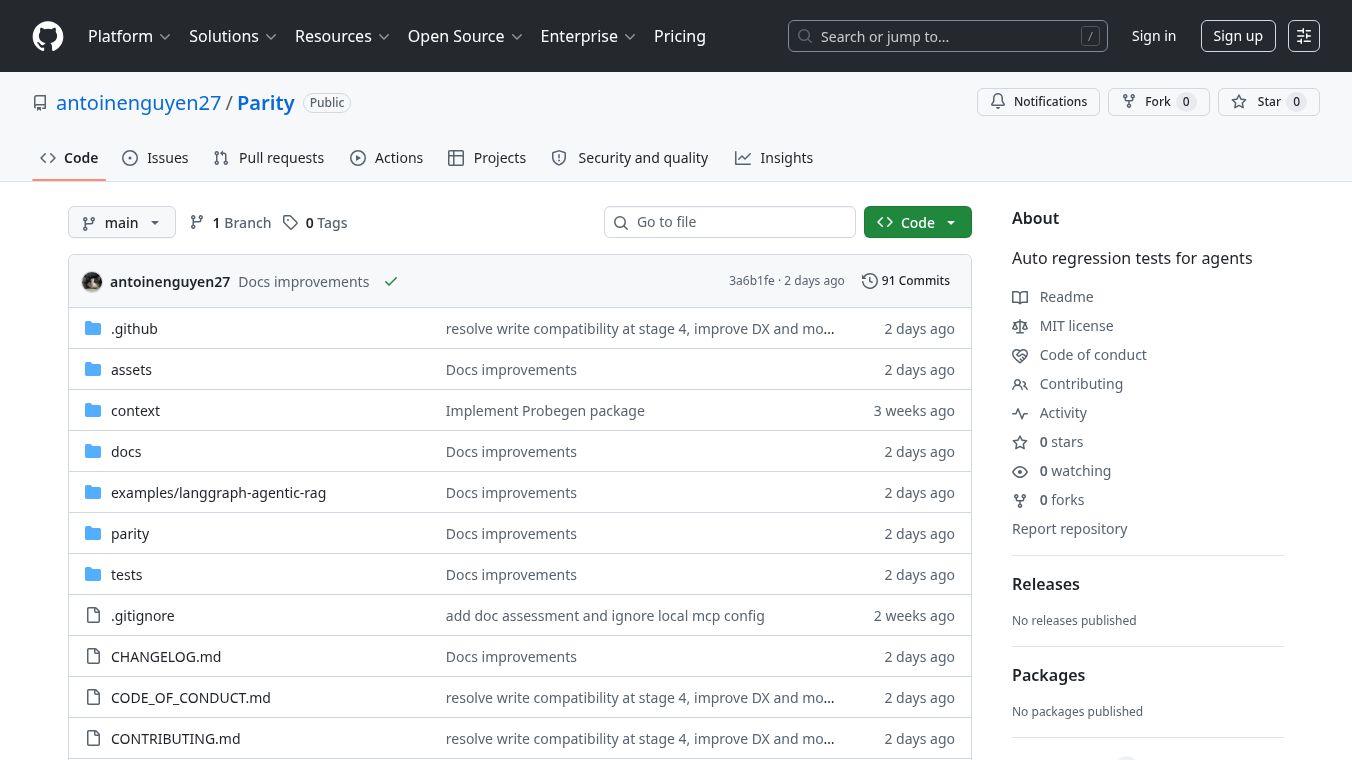Image resolution: width=1352 pixels, height=760 pixels.
Task: Select the Activity pulse icon
Action: (1020, 413)
